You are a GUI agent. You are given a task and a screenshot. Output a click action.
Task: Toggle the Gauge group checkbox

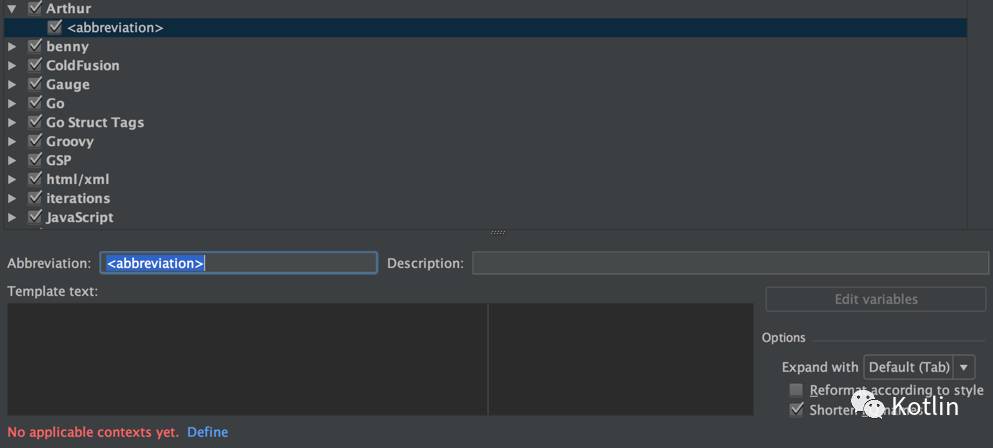[x=35, y=84]
